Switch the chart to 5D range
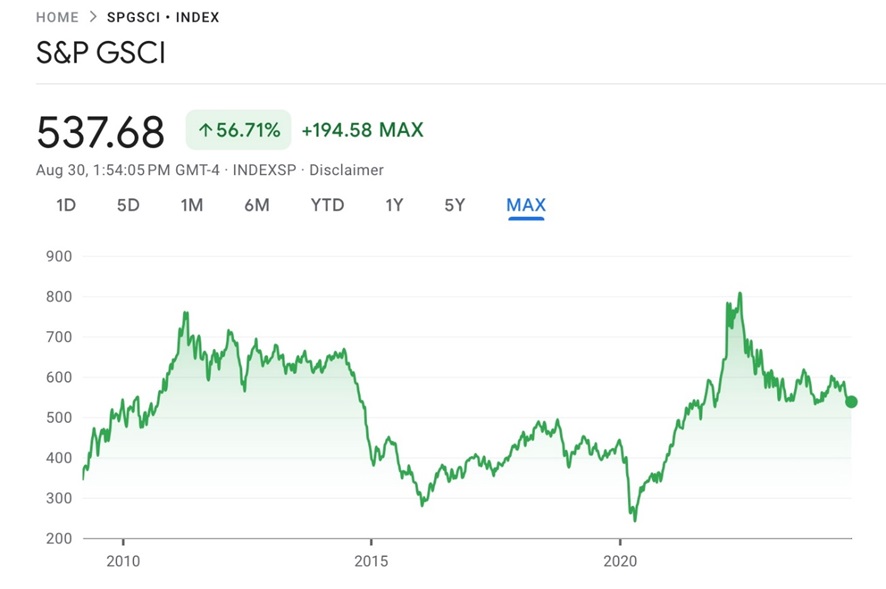Image resolution: width=886 pixels, height=589 pixels. click(x=128, y=205)
